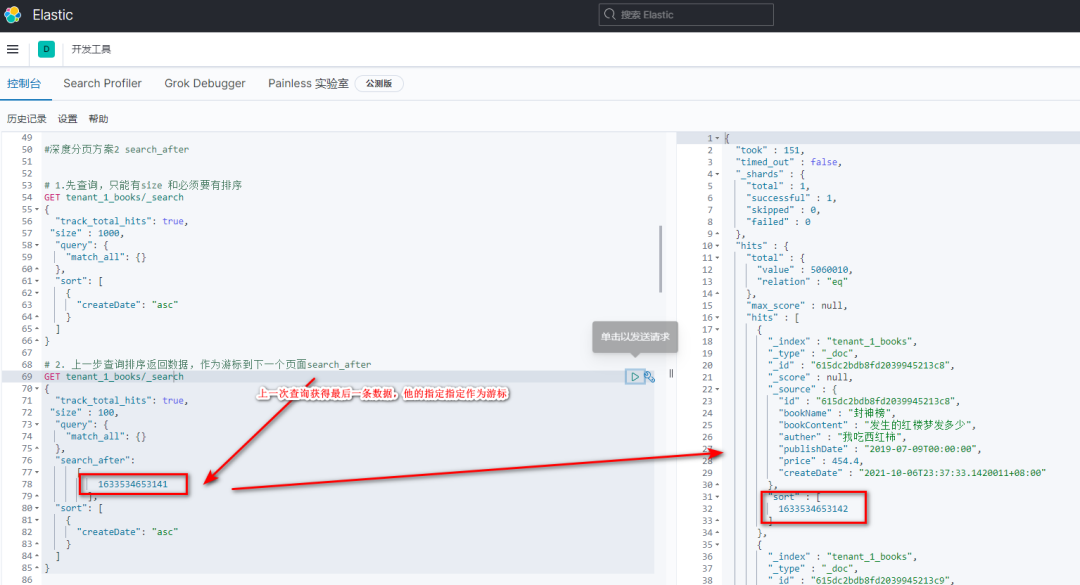Open the hamburger navigation menu
Screen dimensions: 1080x585
pos(12,49)
